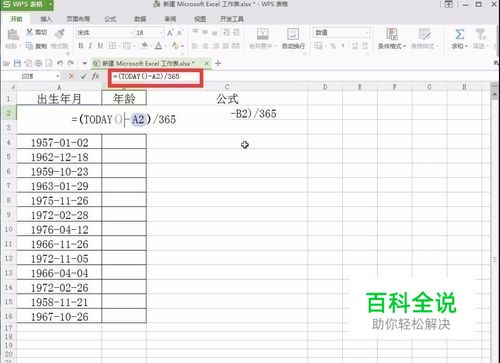The height and width of the screenshot is (363, 500).
Task: Open the Home (开始) ribbon tab
Action: (x=17, y=19)
